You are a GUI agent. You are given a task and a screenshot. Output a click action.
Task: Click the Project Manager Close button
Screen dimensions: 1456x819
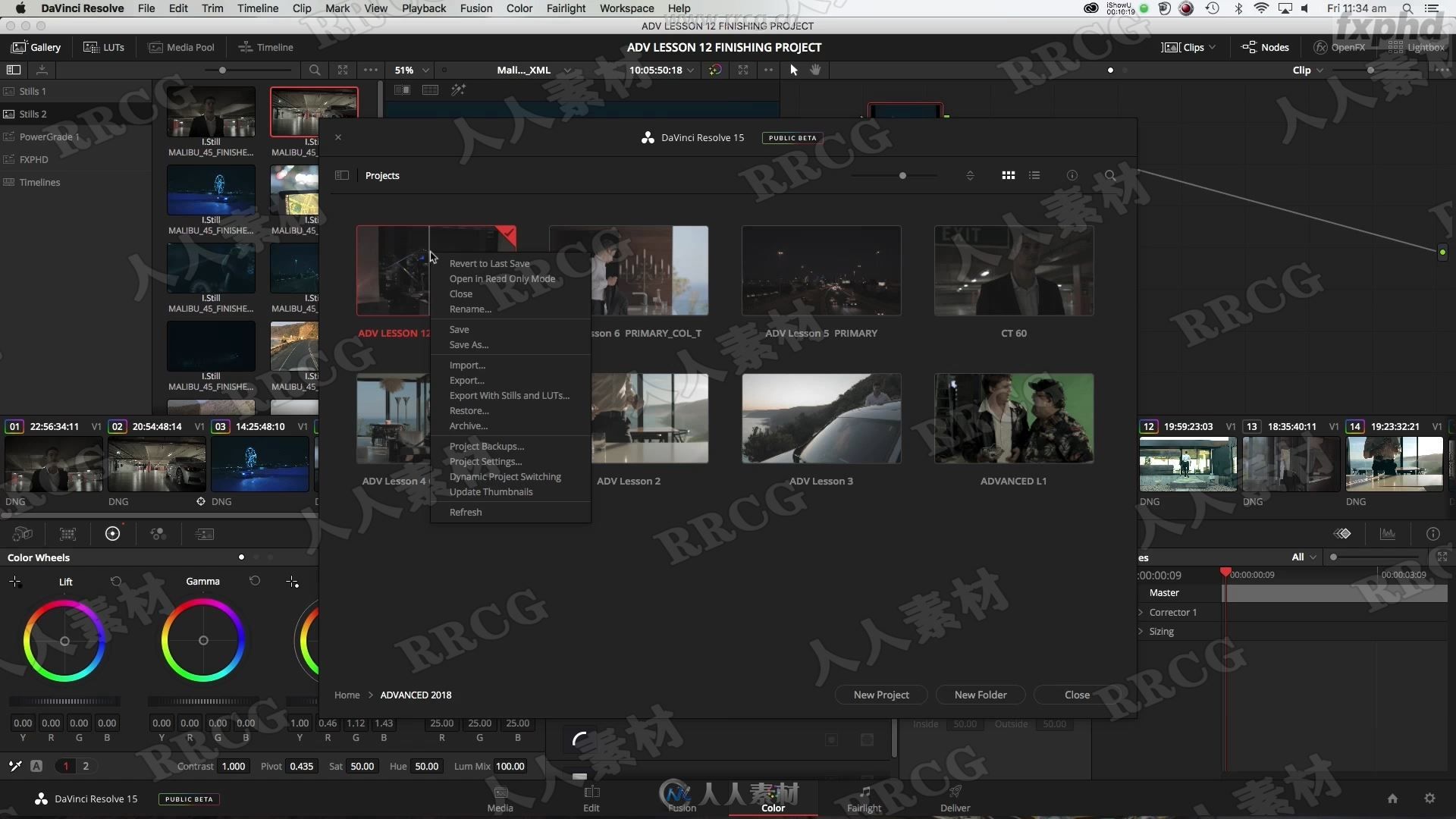(x=1077, y=695)
